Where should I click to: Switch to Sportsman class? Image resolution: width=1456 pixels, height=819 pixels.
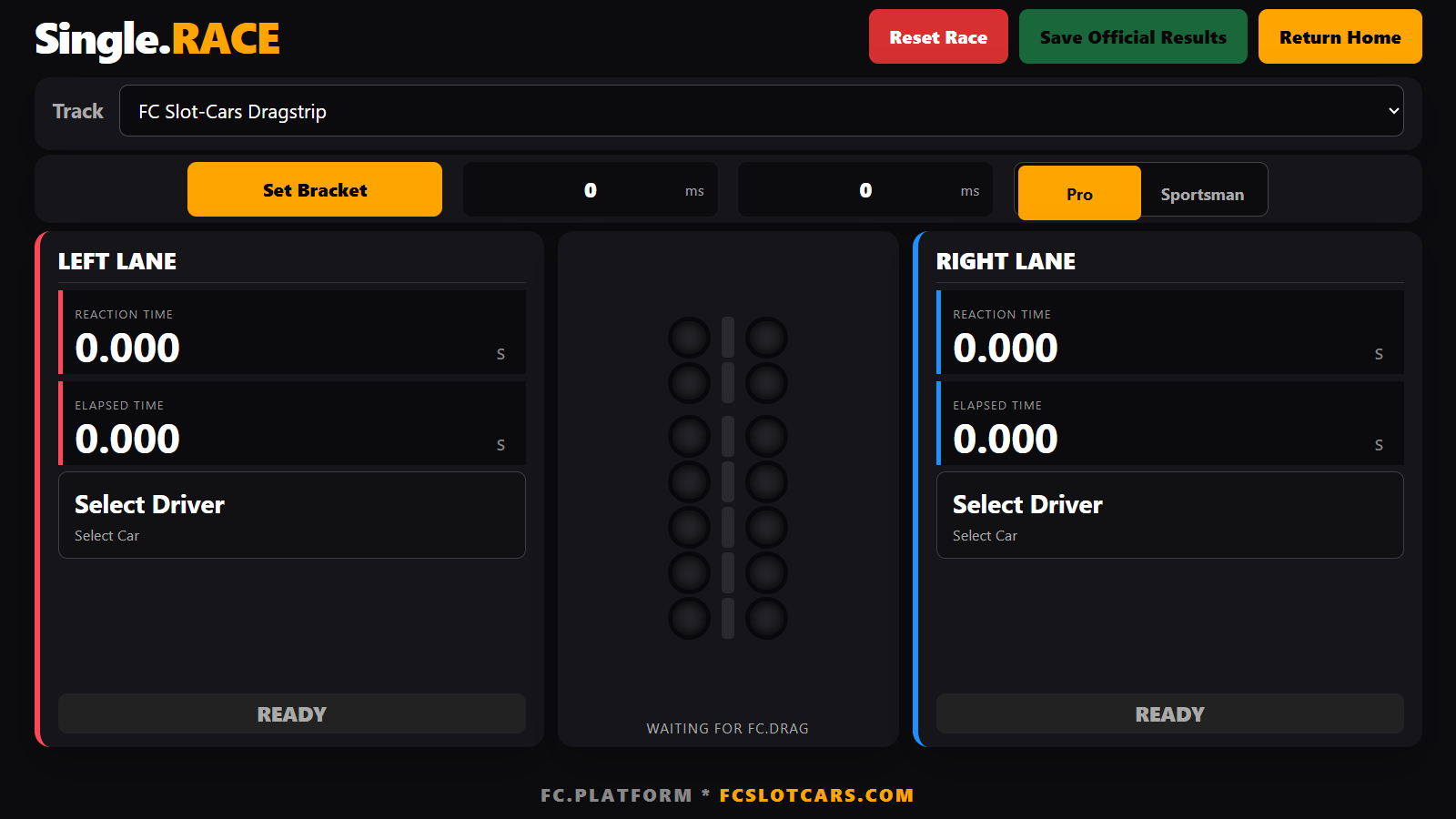point(1202,194)
